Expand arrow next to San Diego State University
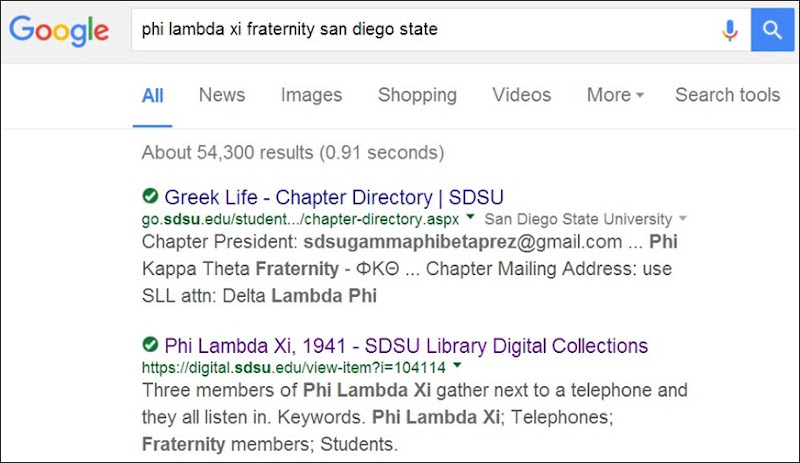Viewport: 800px width, 463px height. pyautogui.click(x=683, y=219)
